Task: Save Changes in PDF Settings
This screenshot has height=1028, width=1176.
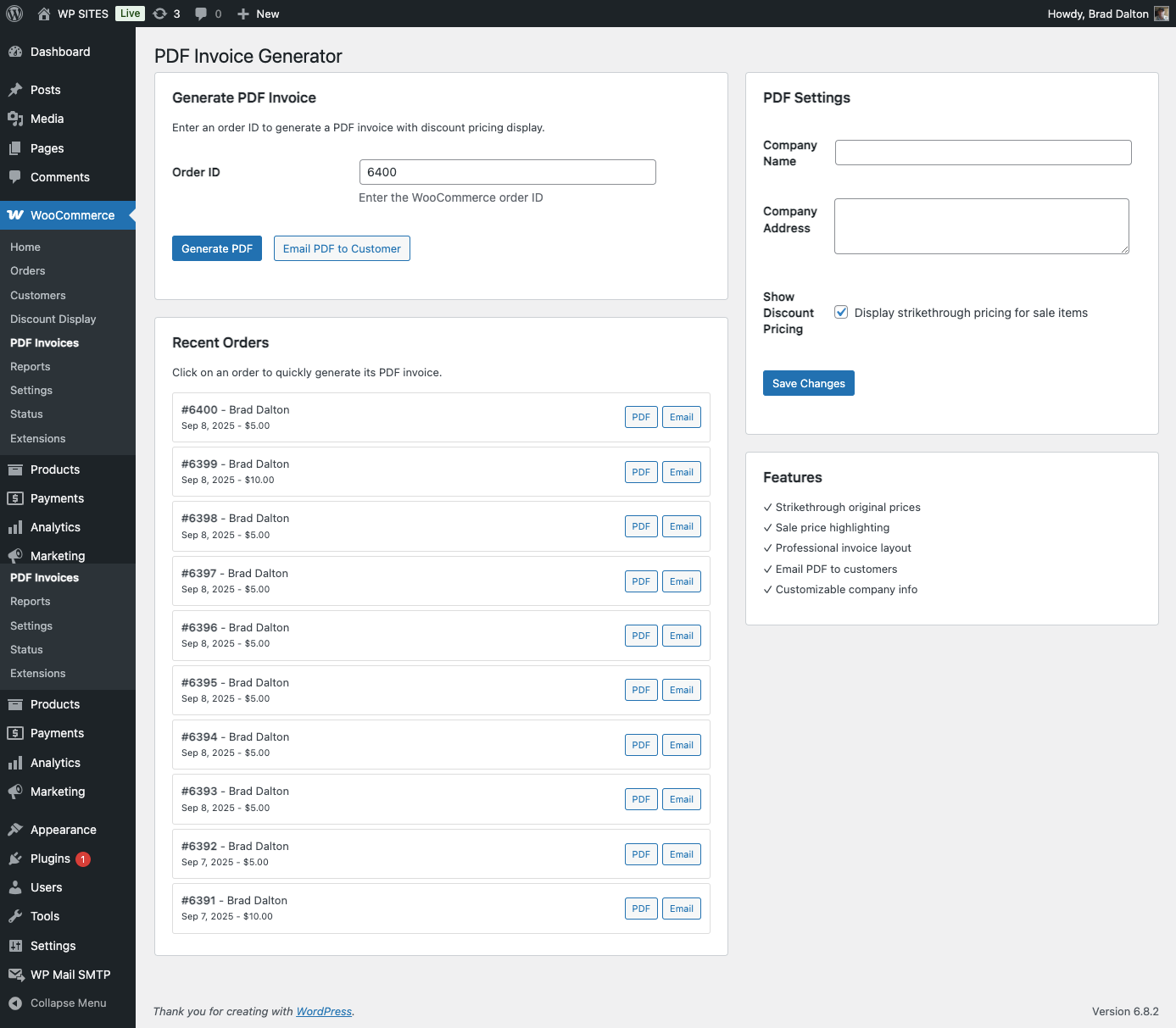Action: coord(808,383)
